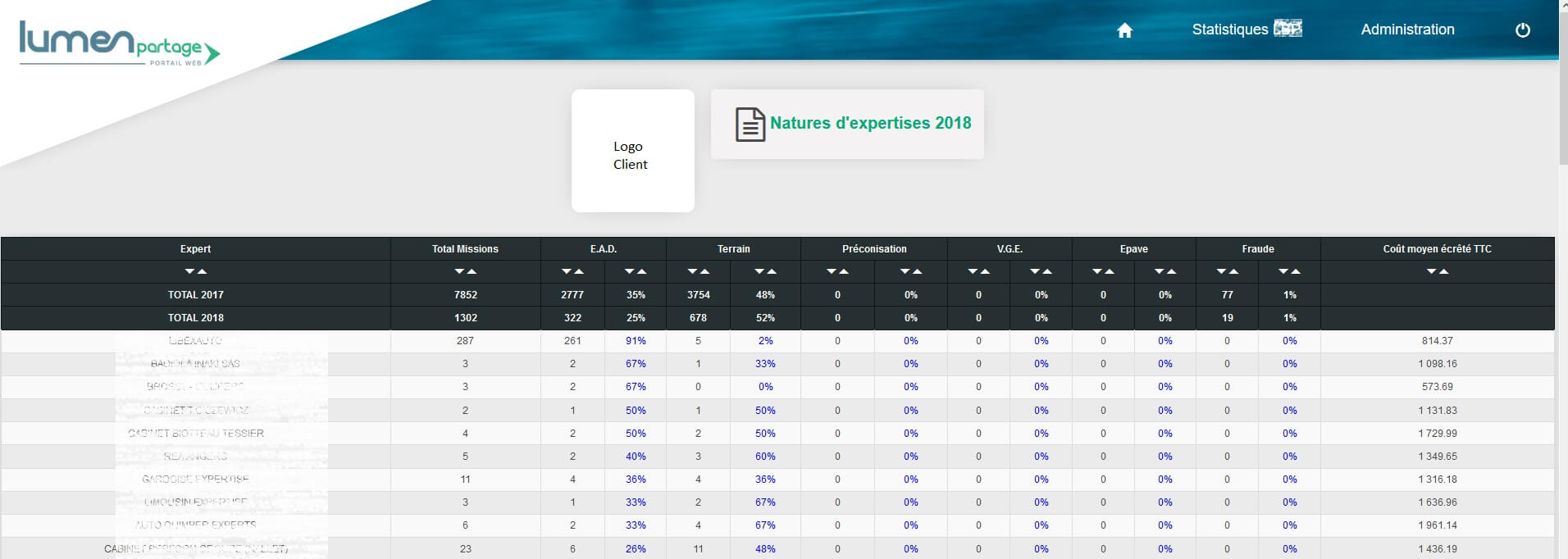
Task: Select the 1 636.96 average cost cell
Action: (1438, 502)
